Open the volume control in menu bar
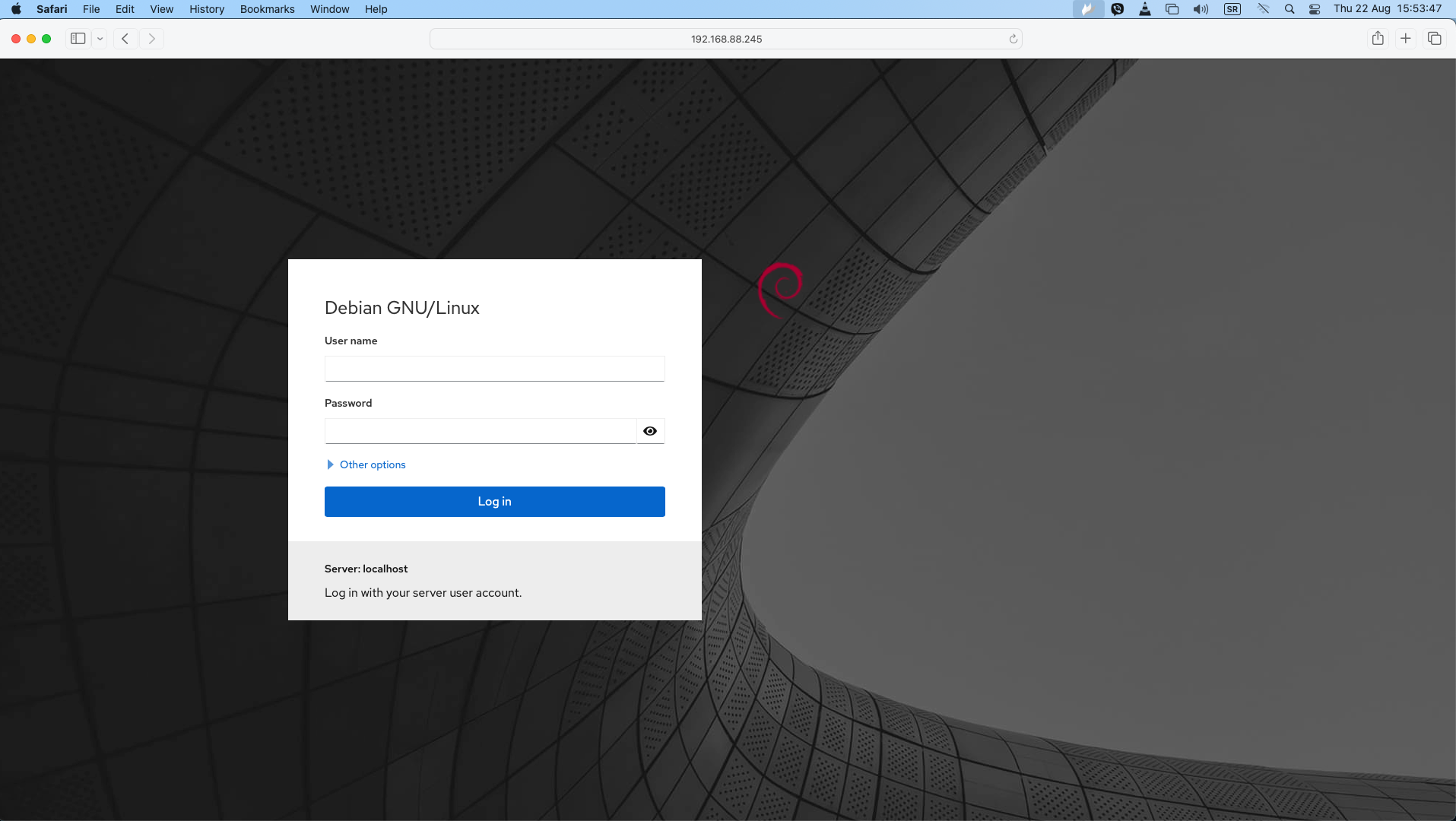This screenshot has width=1456, height=821. 1201,9
